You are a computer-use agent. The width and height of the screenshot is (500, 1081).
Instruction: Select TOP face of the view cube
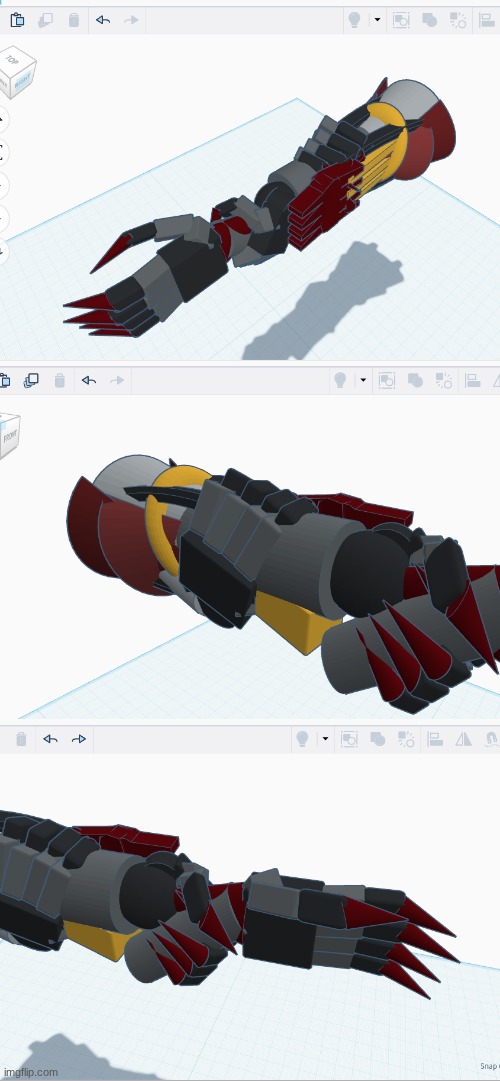coord(12,60)
